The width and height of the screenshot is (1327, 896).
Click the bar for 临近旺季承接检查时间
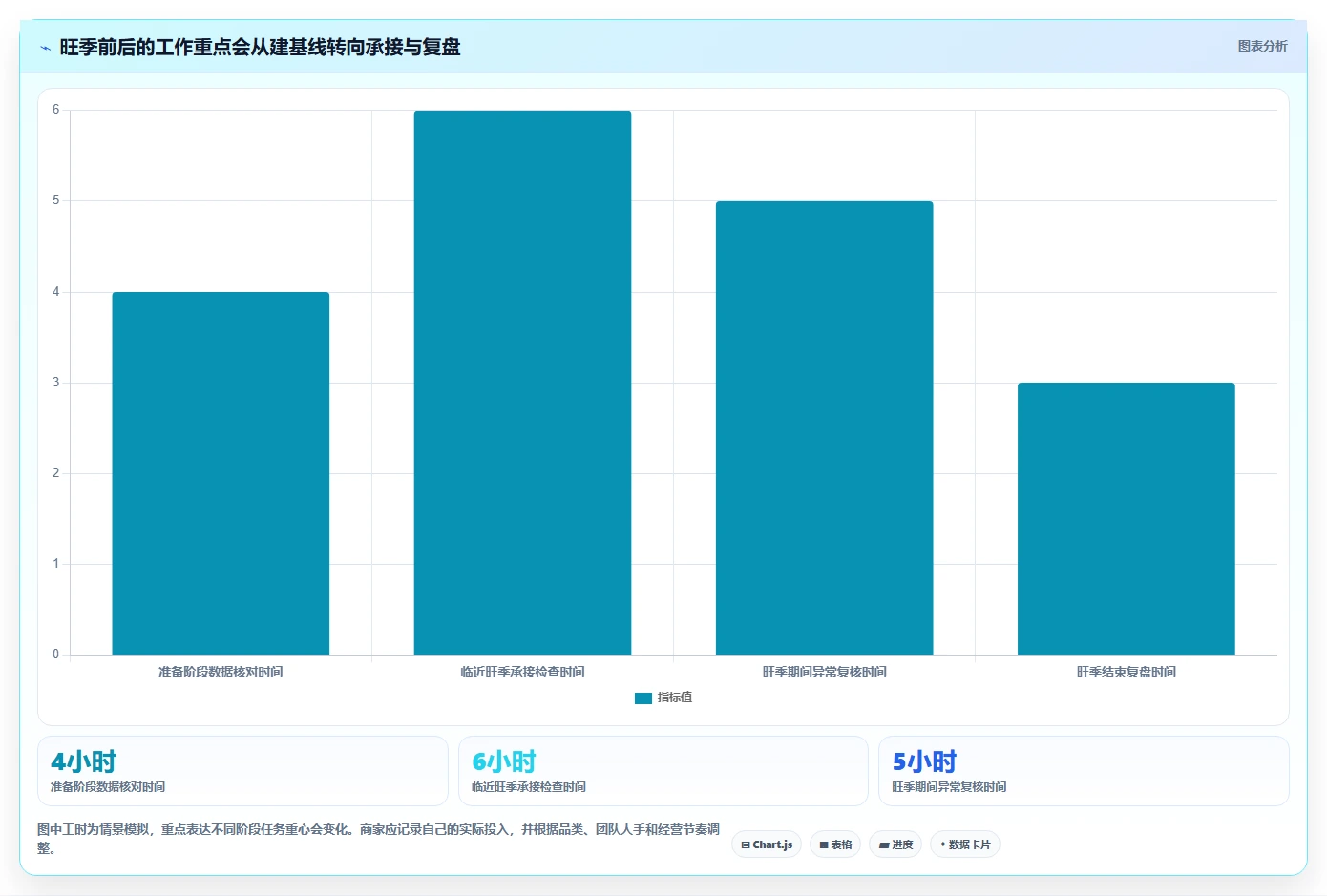(522, 383)
